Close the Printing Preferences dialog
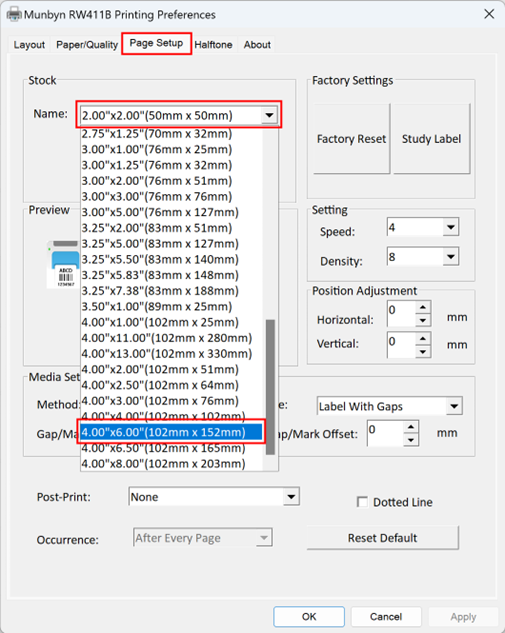This screenshot has width=505, height=633. click(x=489, y=14)
